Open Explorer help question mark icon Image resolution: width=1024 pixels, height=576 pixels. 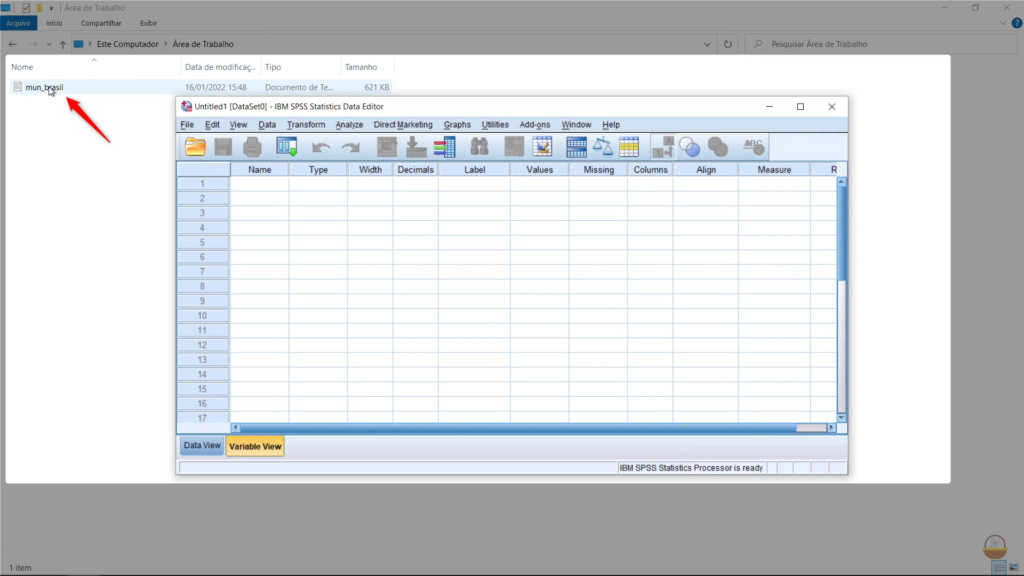pos(1016,23)
